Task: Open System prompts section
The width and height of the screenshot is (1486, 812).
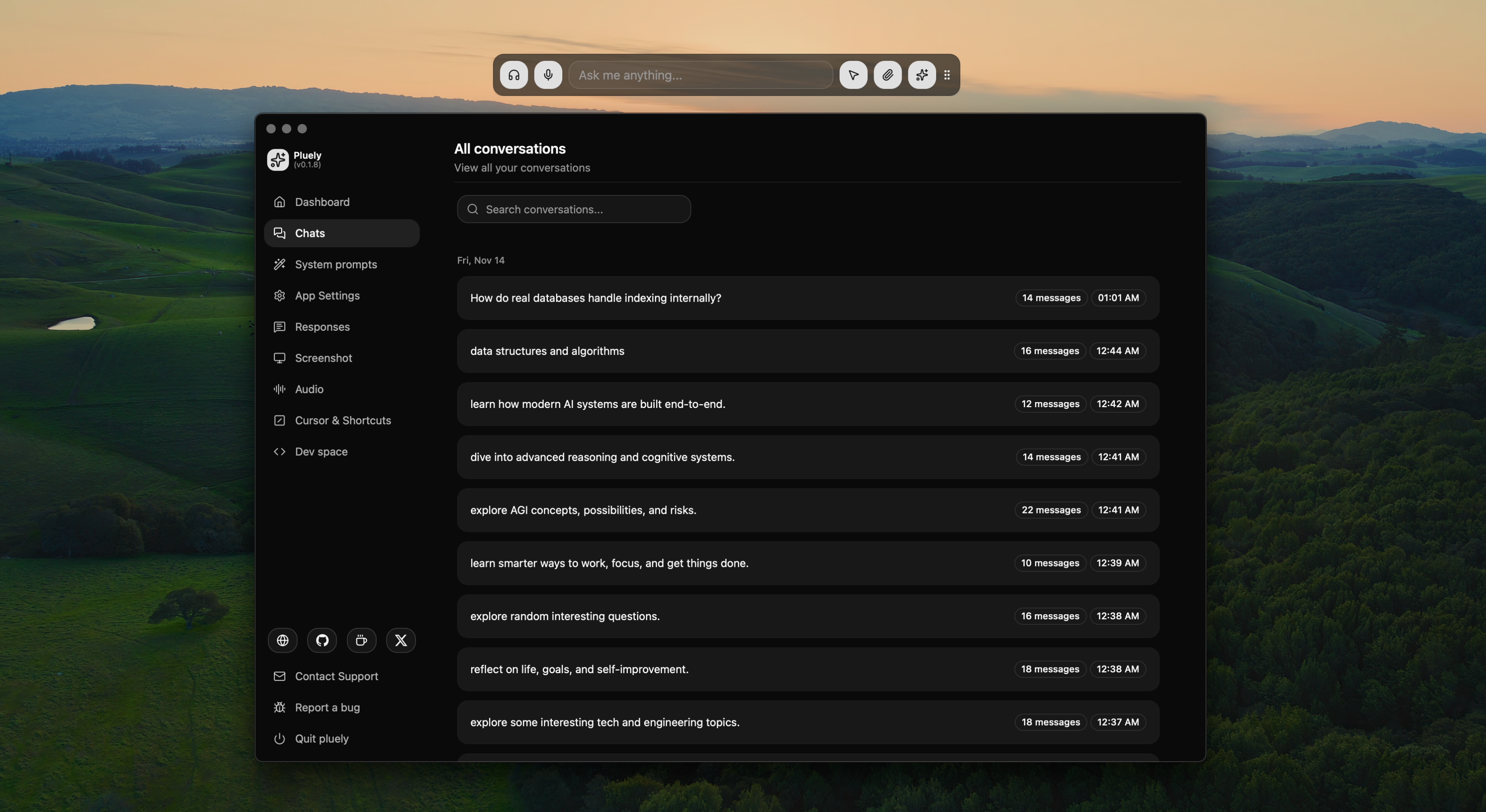Action: click(336, 264)
